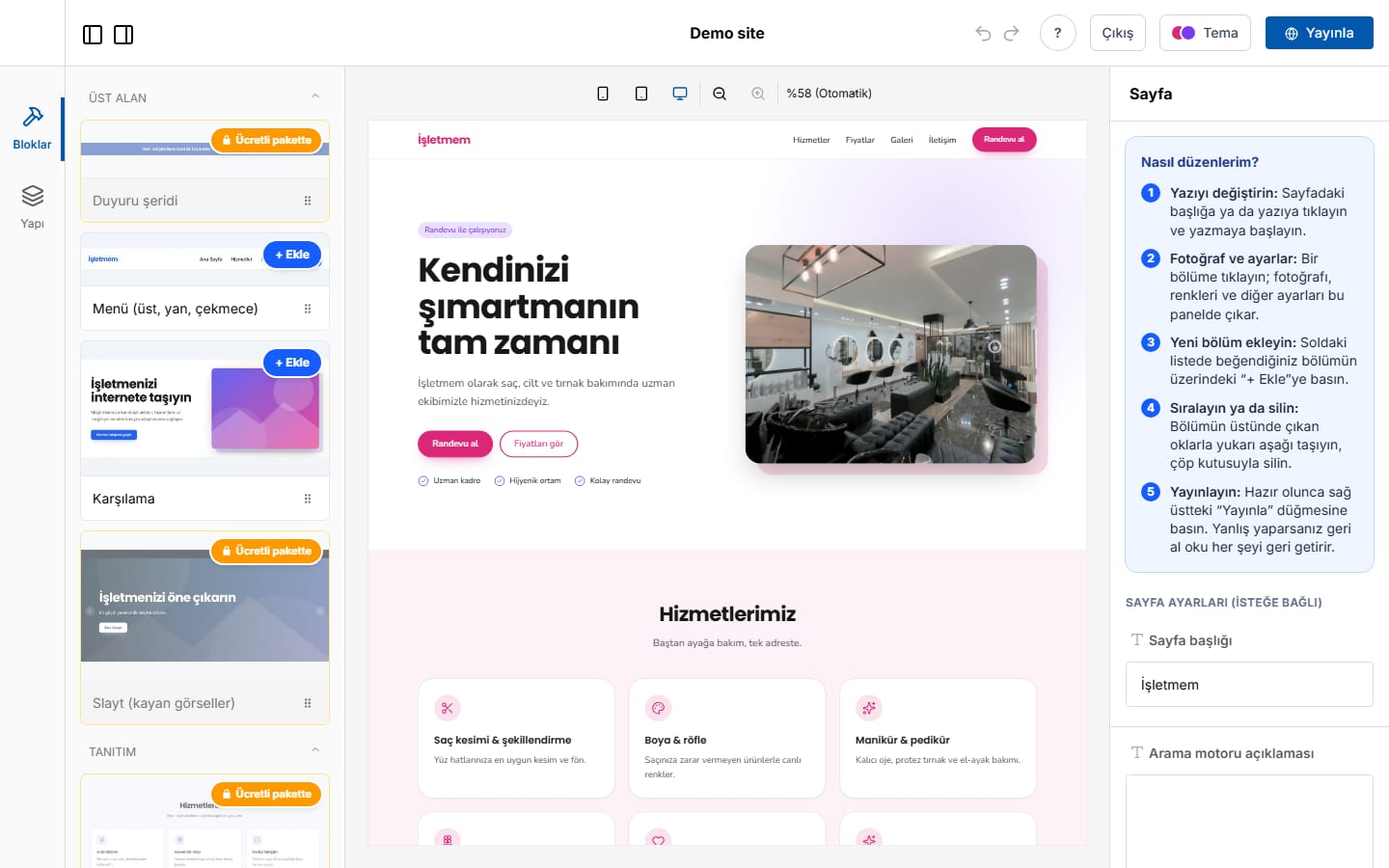Grab the Karşılama block drag handle
This screenshot has width=1389, height=868.
click(x=308, y=499)
